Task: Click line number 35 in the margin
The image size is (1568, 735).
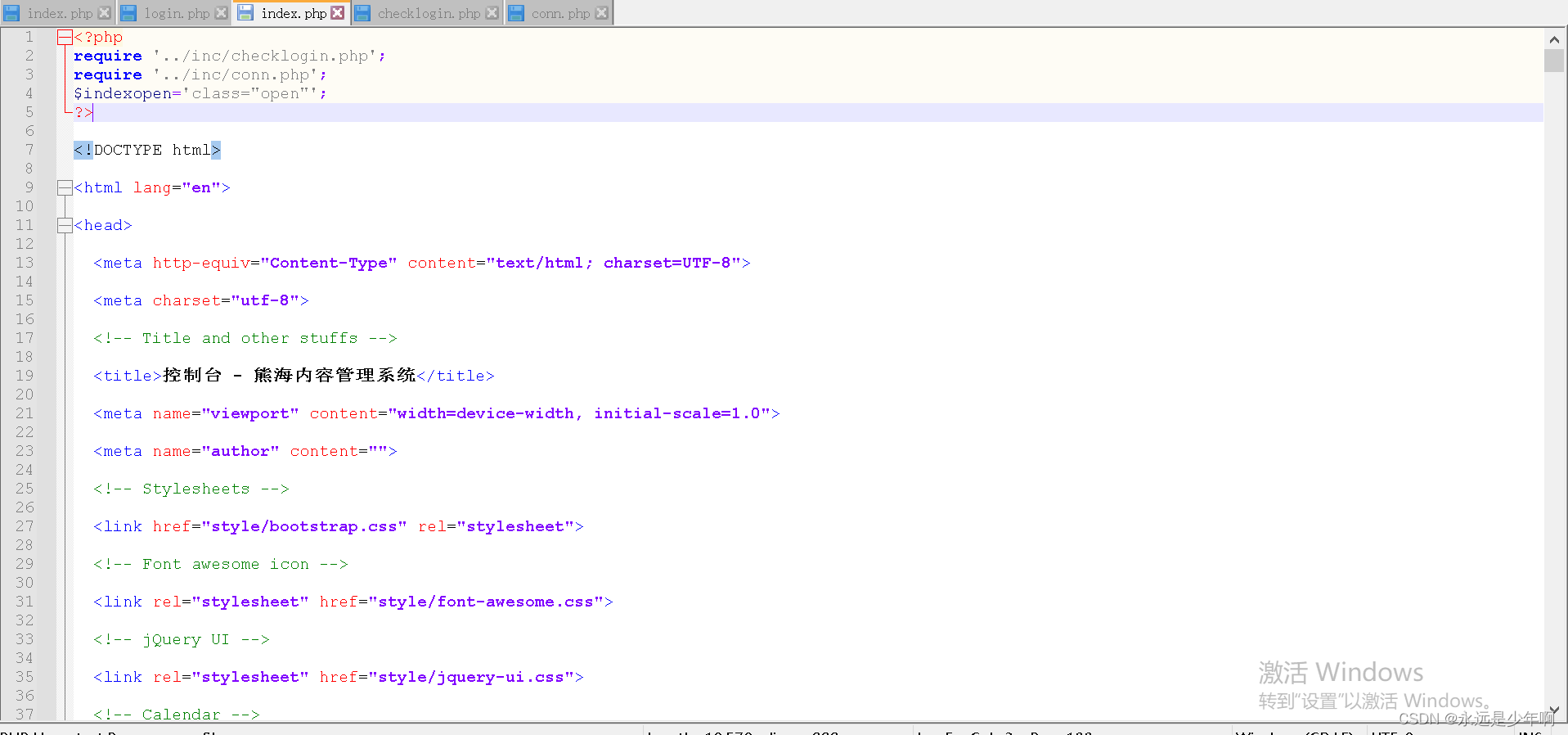Action: click(x=25, y=677)
